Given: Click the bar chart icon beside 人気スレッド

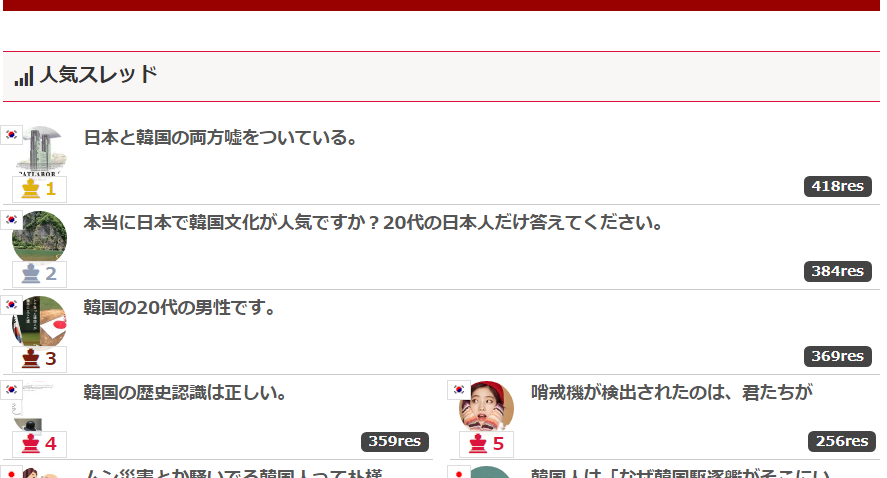Looking at the screenshot, I should (x=24, y=76).
